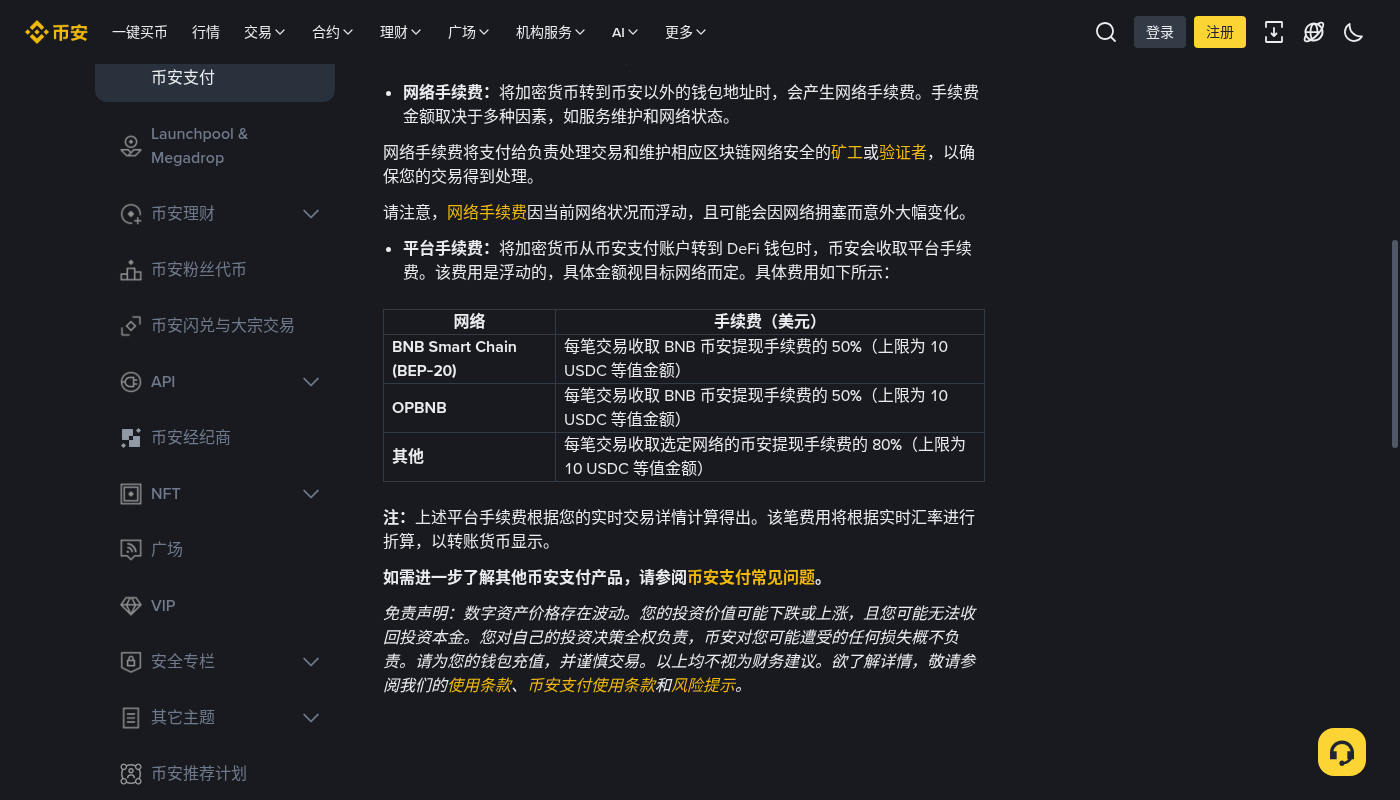Click the 币安推荐计划 sidebar icon
The image size is (1400, 800).
131,774
